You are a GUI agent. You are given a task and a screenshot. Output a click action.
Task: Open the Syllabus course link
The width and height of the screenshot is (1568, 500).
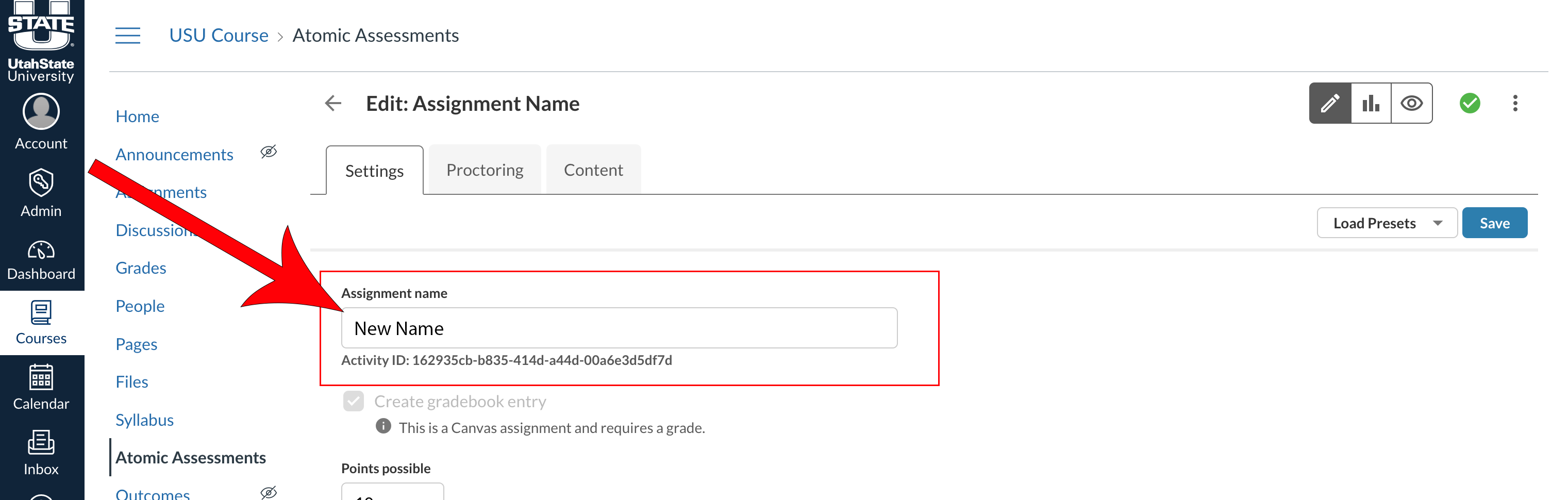click(144, 419)
